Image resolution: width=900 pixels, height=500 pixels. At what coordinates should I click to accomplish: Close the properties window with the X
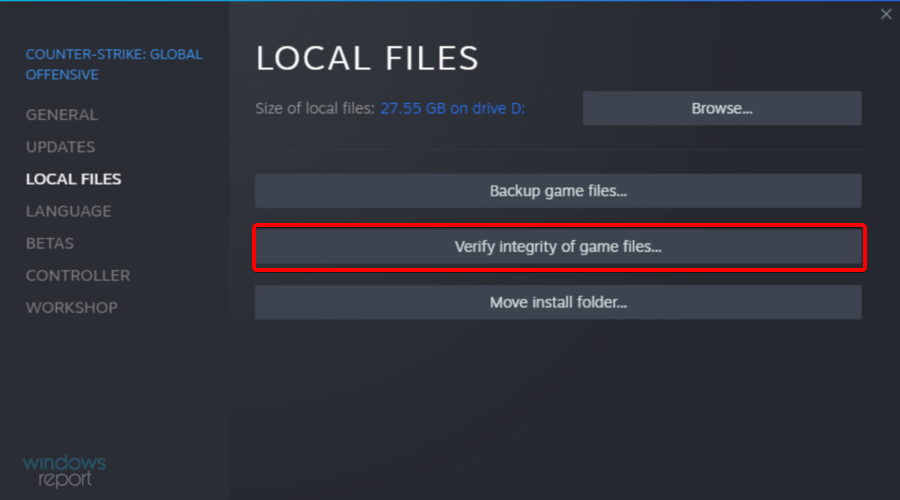885,14
